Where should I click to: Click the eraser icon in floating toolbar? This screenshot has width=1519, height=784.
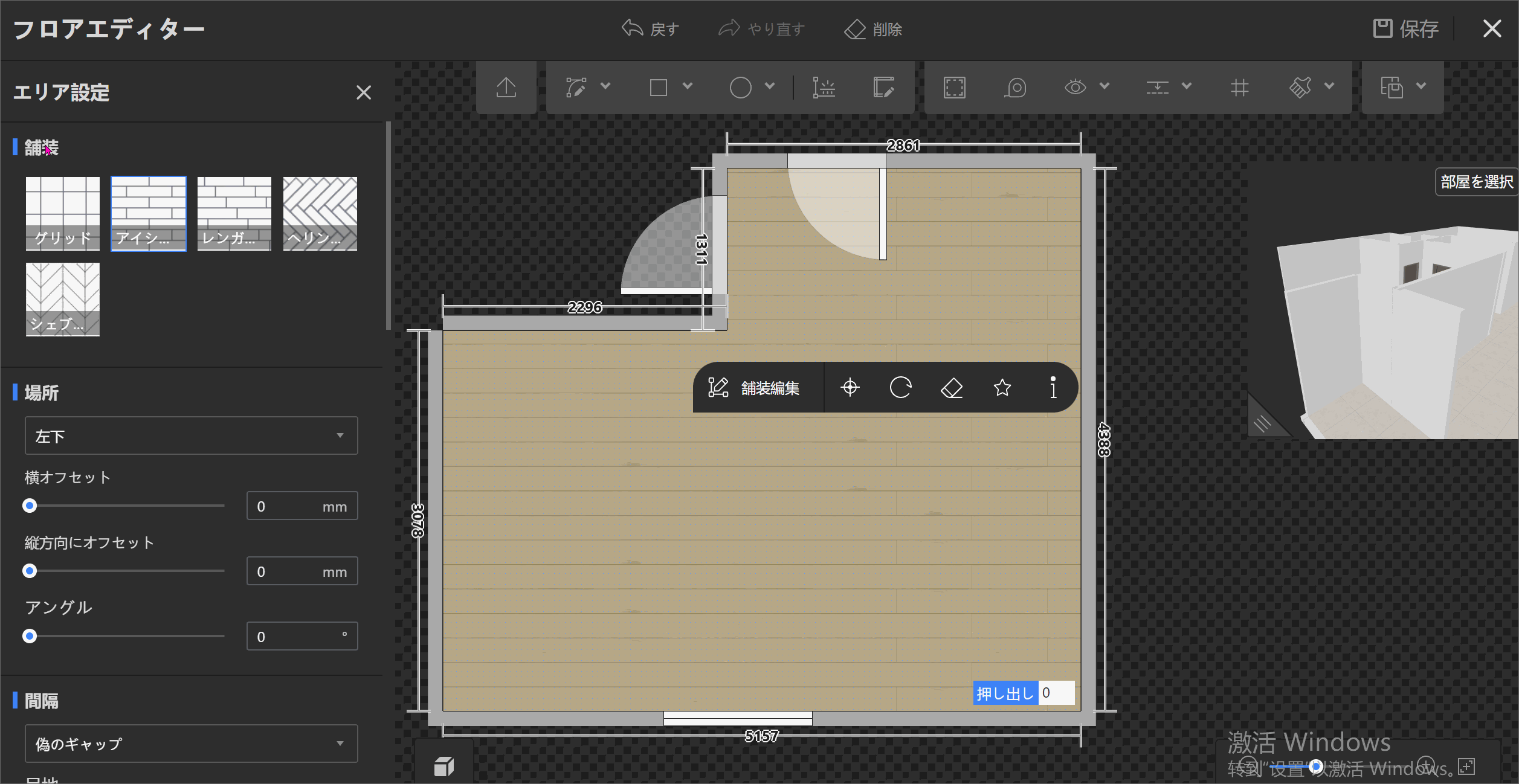pyautogui.click(x=952, y=387)
